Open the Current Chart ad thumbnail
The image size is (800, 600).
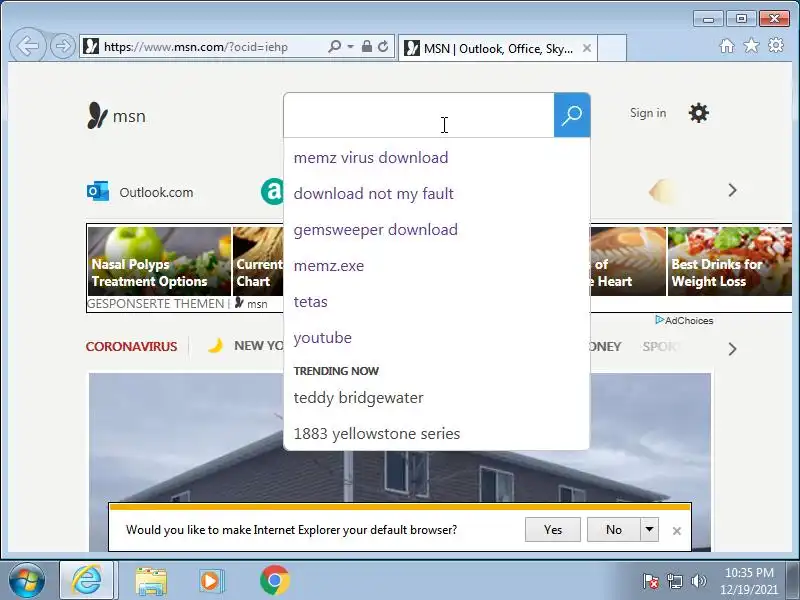coord(258,261)
